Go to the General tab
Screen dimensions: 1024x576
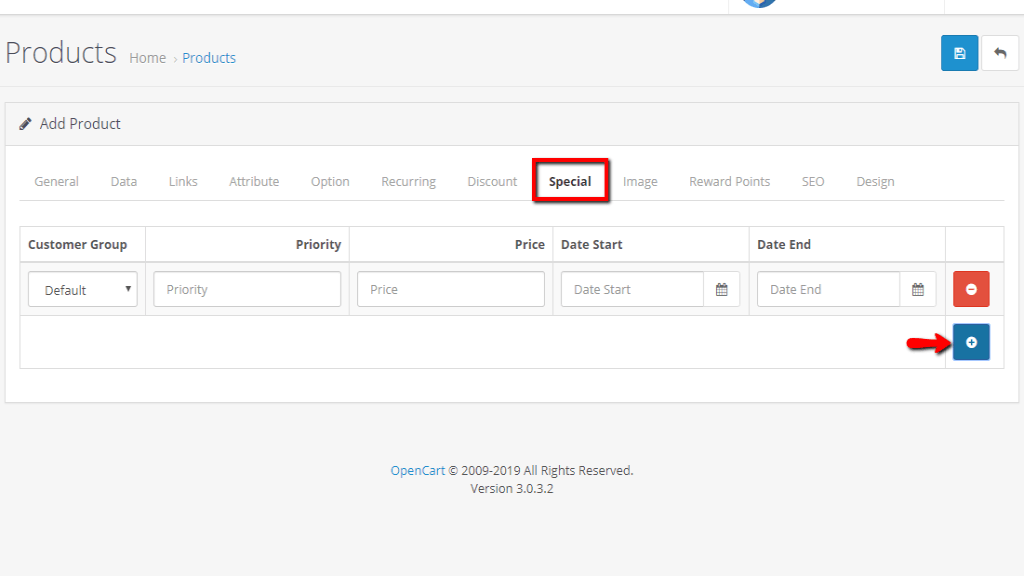tap(56, 181)
